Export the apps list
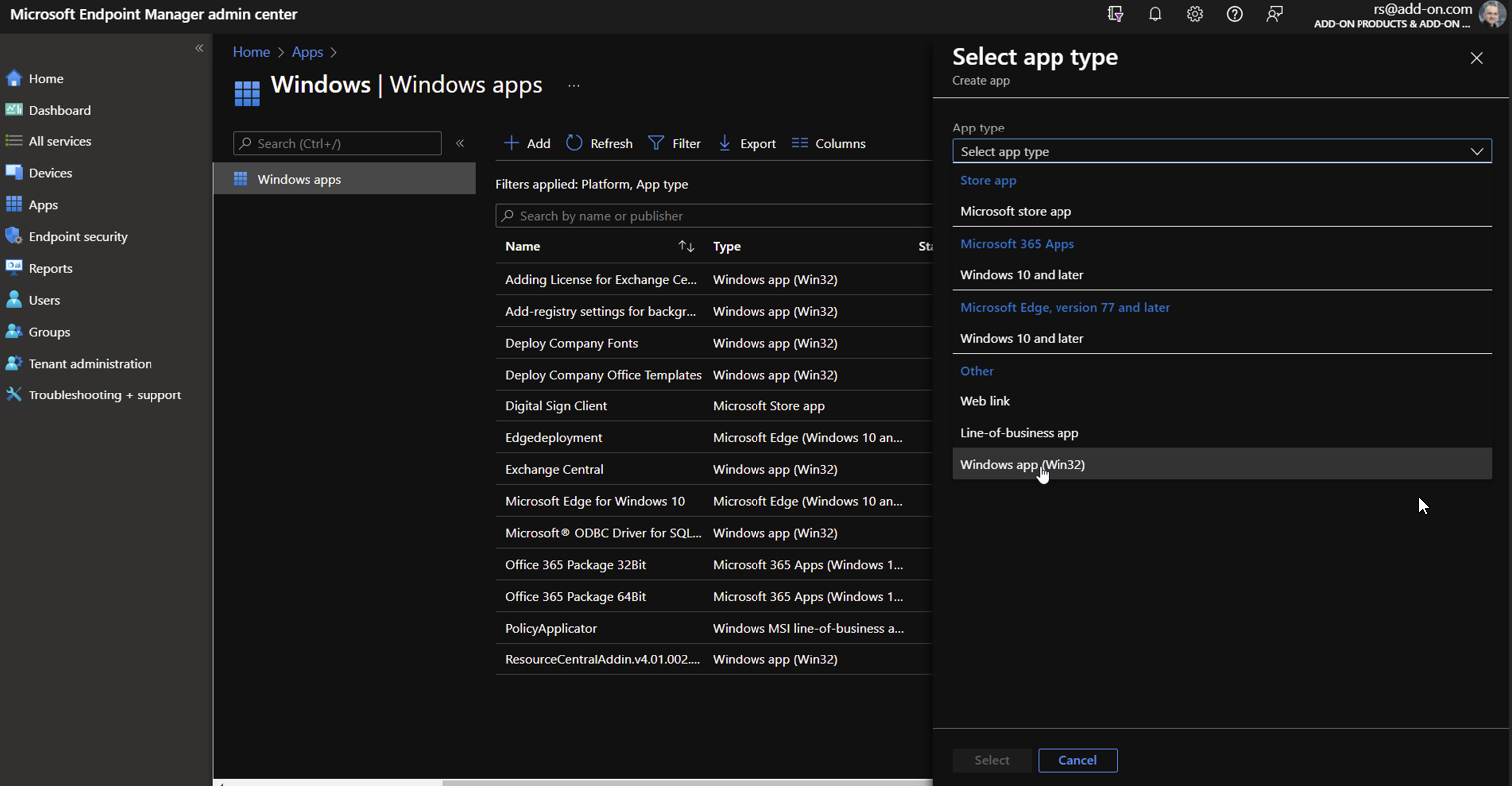This screenshot has width=1512, height=786. (x=747, y=143)
